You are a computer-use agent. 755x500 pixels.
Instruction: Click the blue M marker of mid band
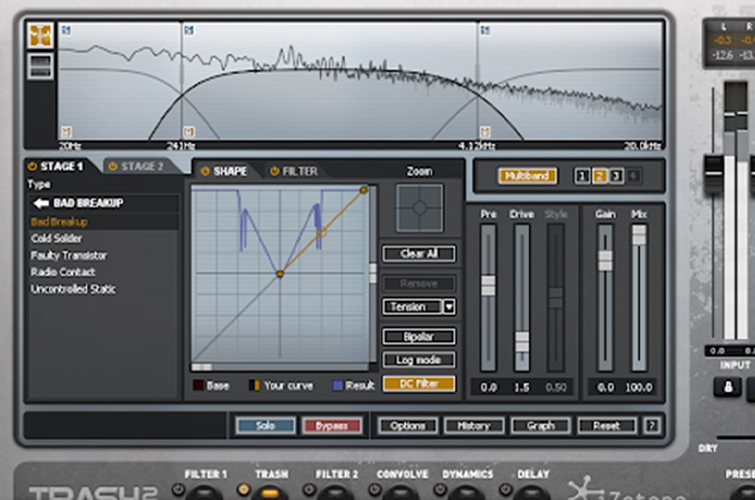tap(189, 31)
